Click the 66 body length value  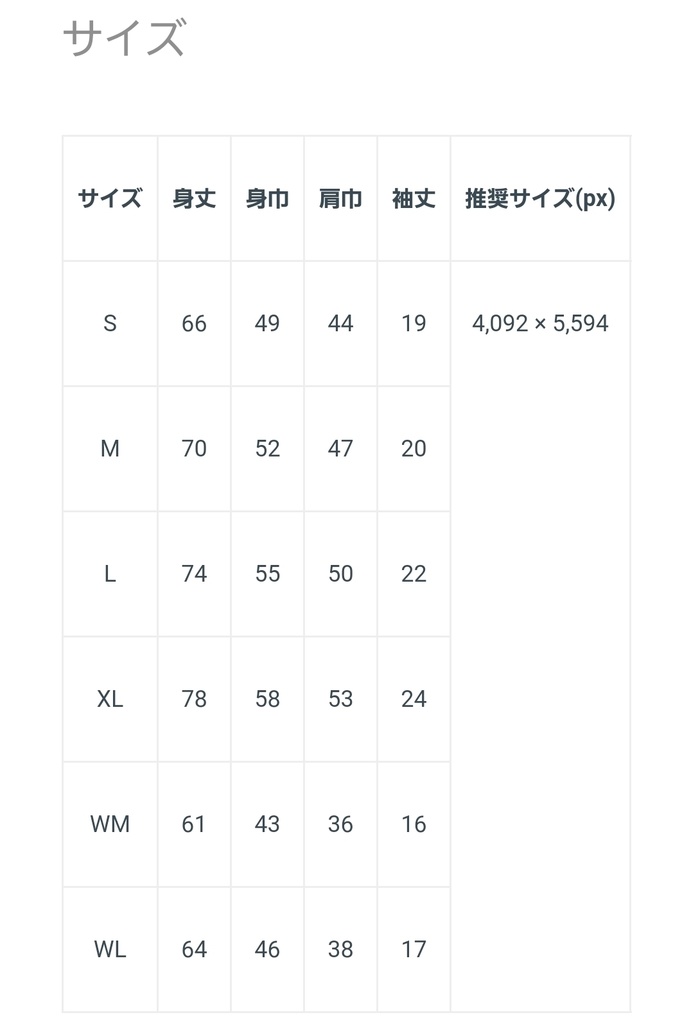pos(194,323)
